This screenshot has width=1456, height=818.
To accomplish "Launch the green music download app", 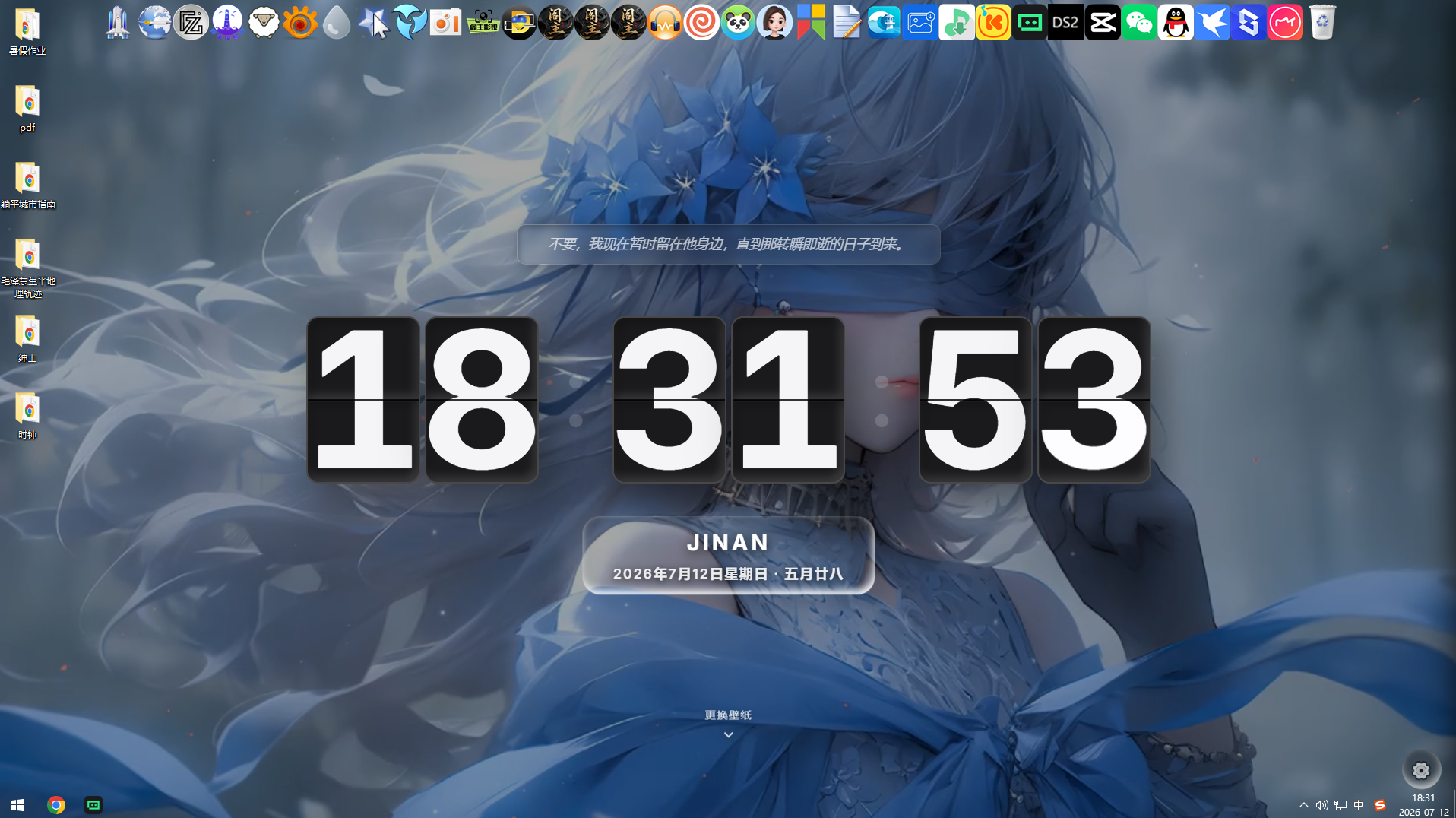I will pyautogui.click(x=957, y=22).
